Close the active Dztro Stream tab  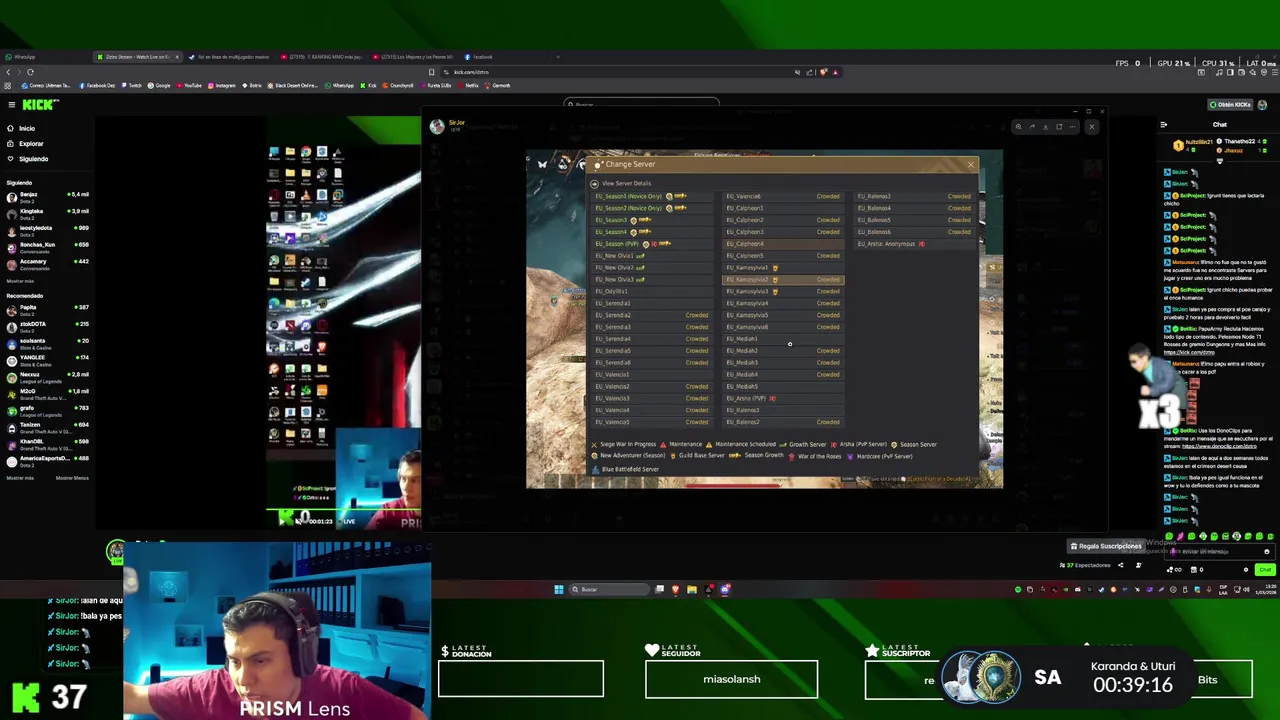pyautogui.click(x=177, y=57)
